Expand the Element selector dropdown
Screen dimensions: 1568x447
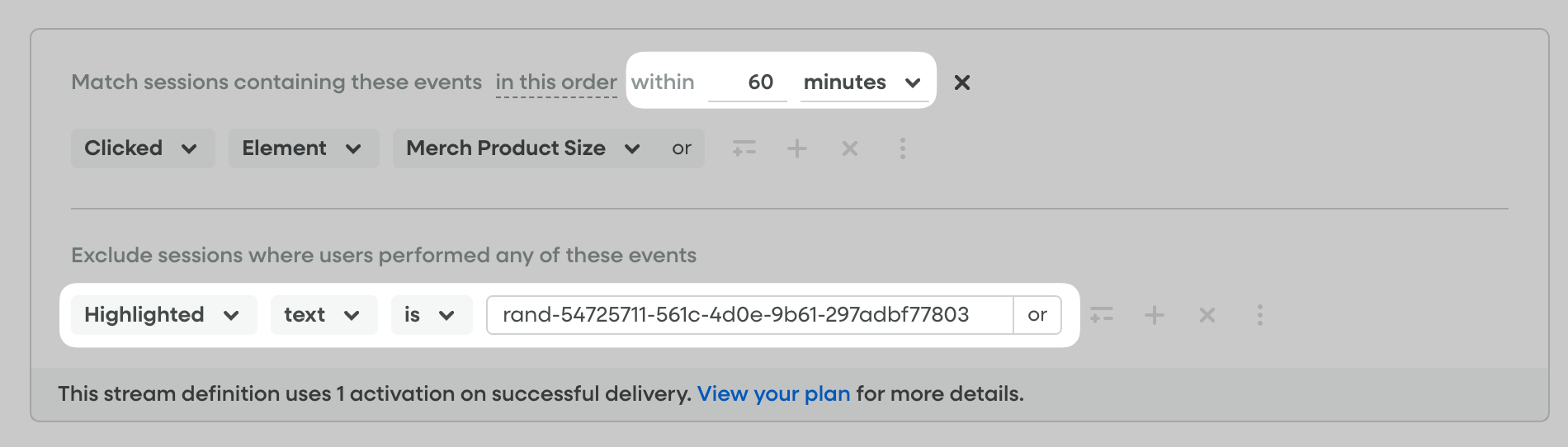pos(303,148)
